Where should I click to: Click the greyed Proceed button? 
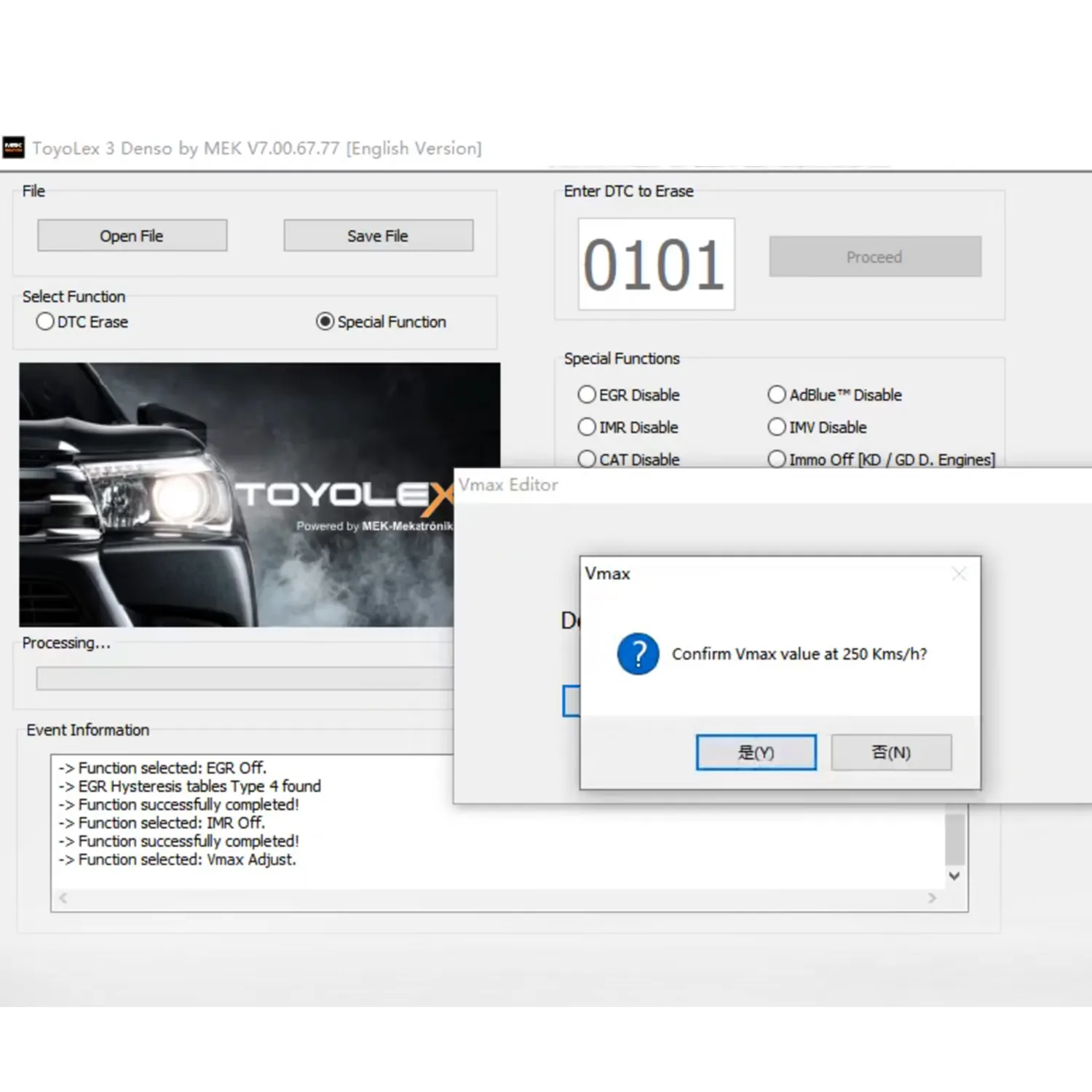875,256
